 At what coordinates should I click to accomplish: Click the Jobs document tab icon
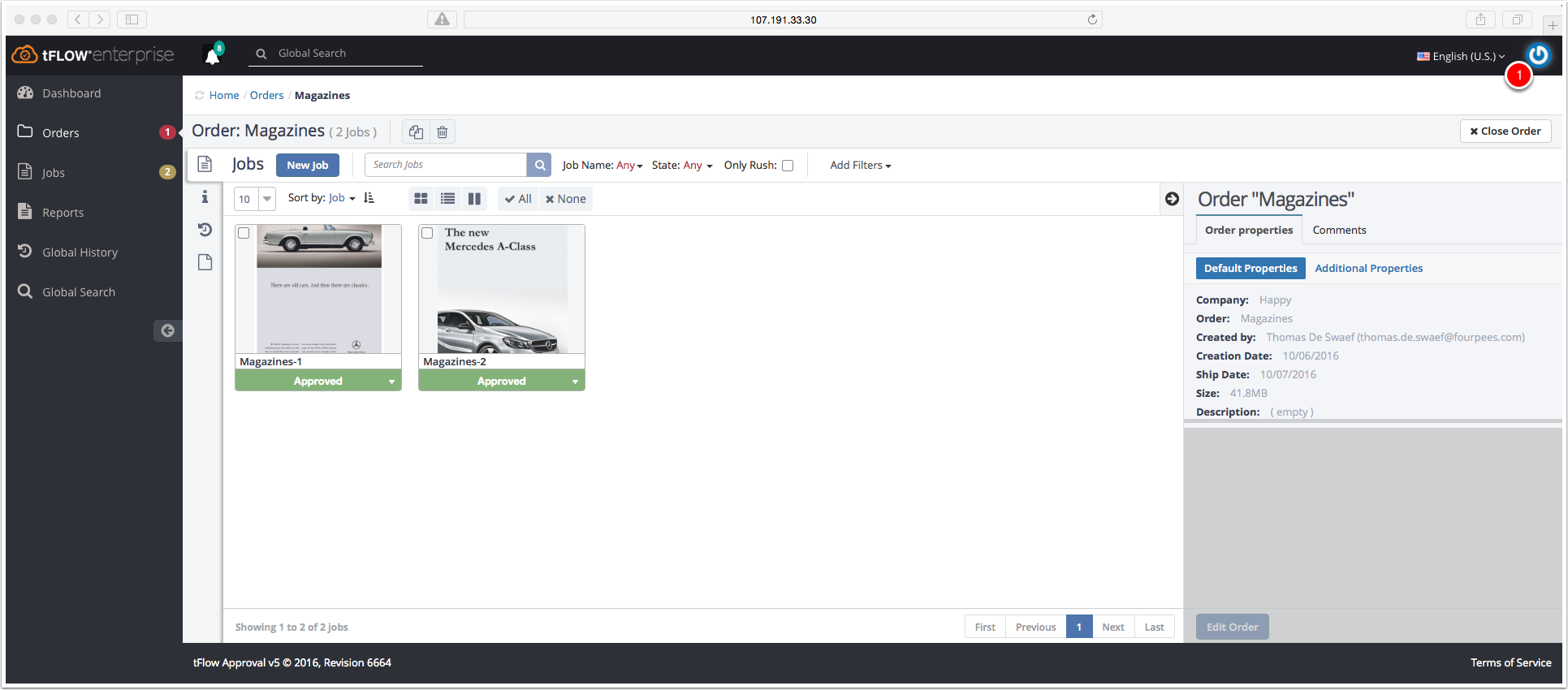(205, 164)
